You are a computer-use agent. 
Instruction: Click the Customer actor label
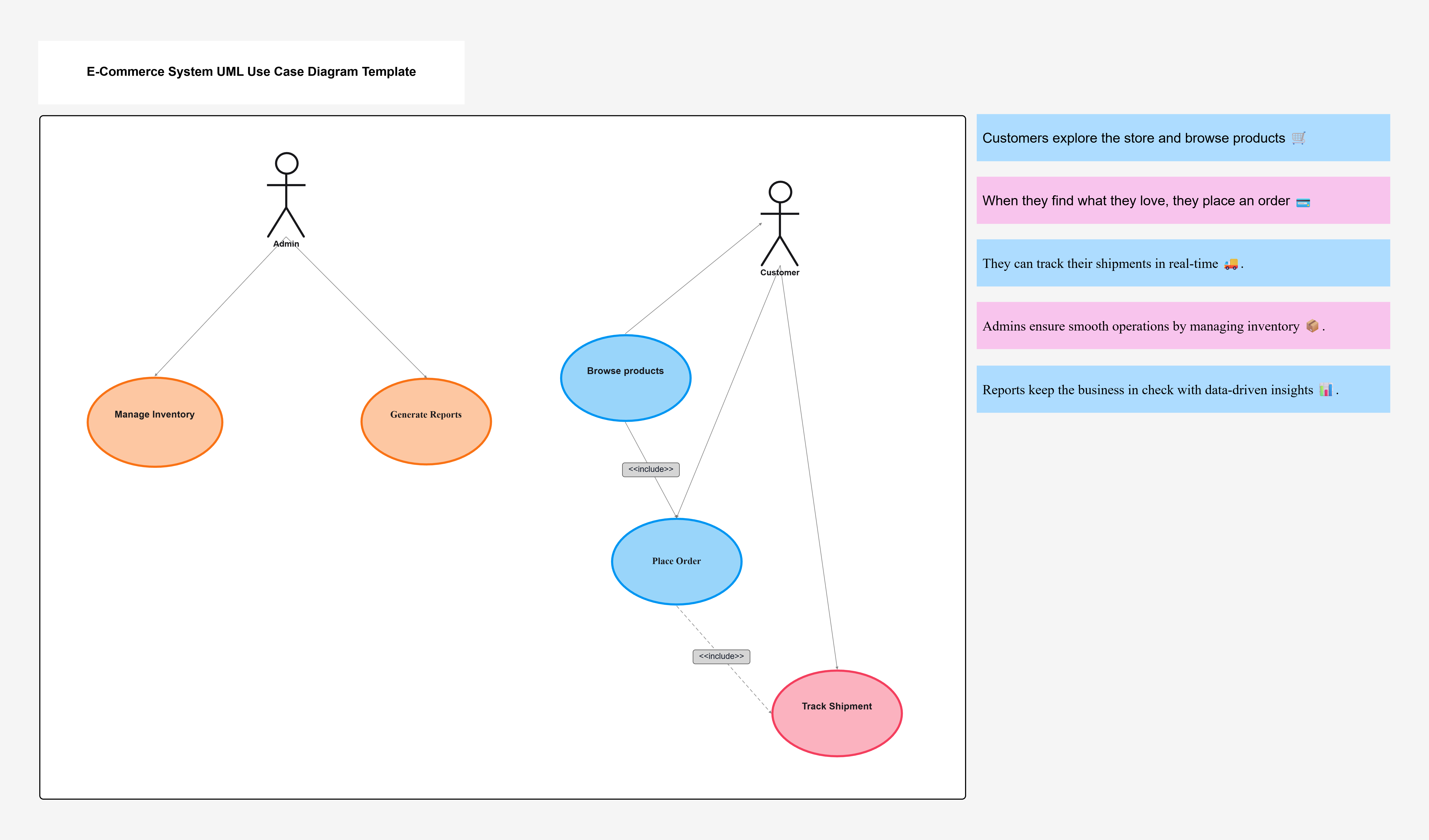pyautogui.click(x=780, y=273)
